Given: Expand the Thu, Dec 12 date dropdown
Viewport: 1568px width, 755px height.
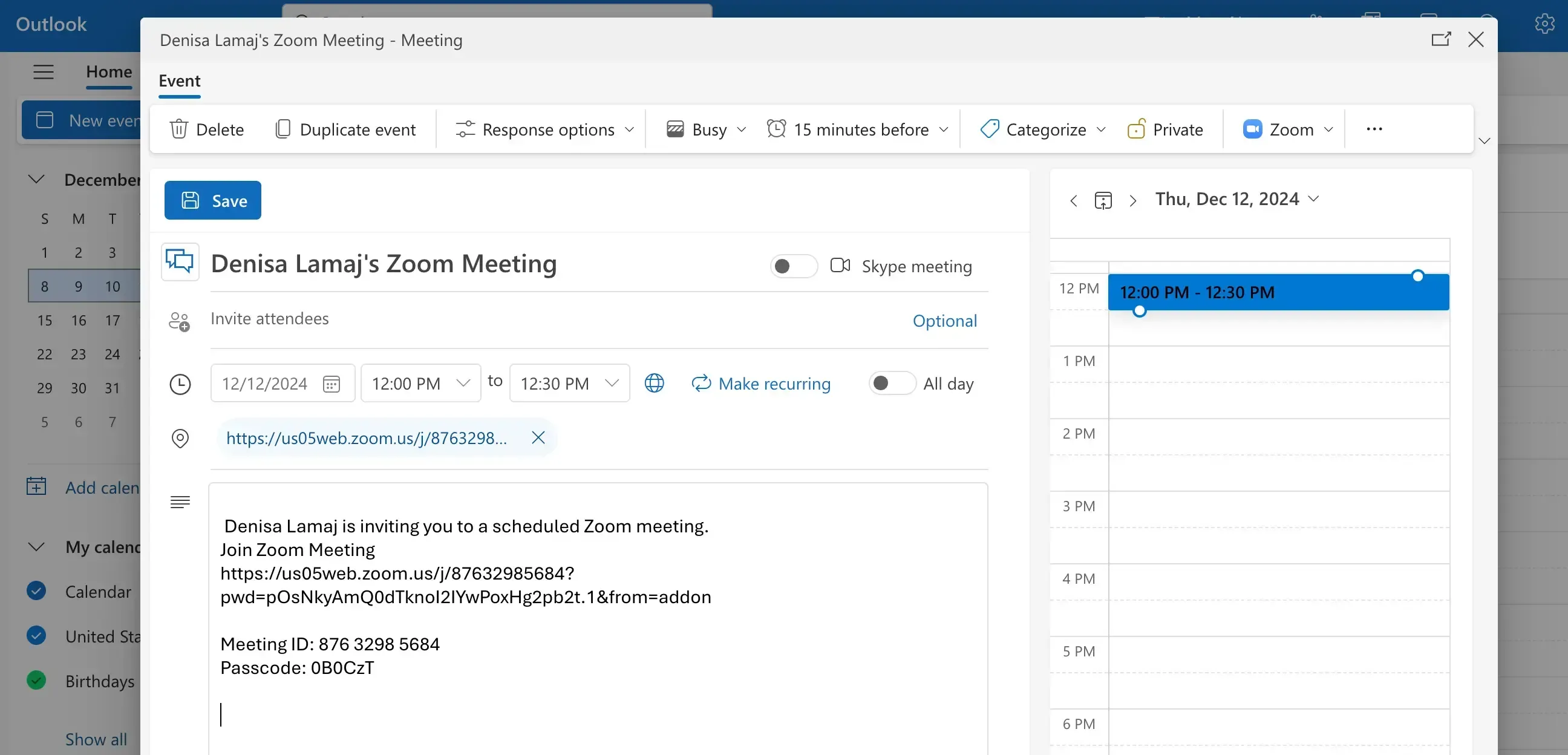Looking at the screenshot, I should [1313, 198].
